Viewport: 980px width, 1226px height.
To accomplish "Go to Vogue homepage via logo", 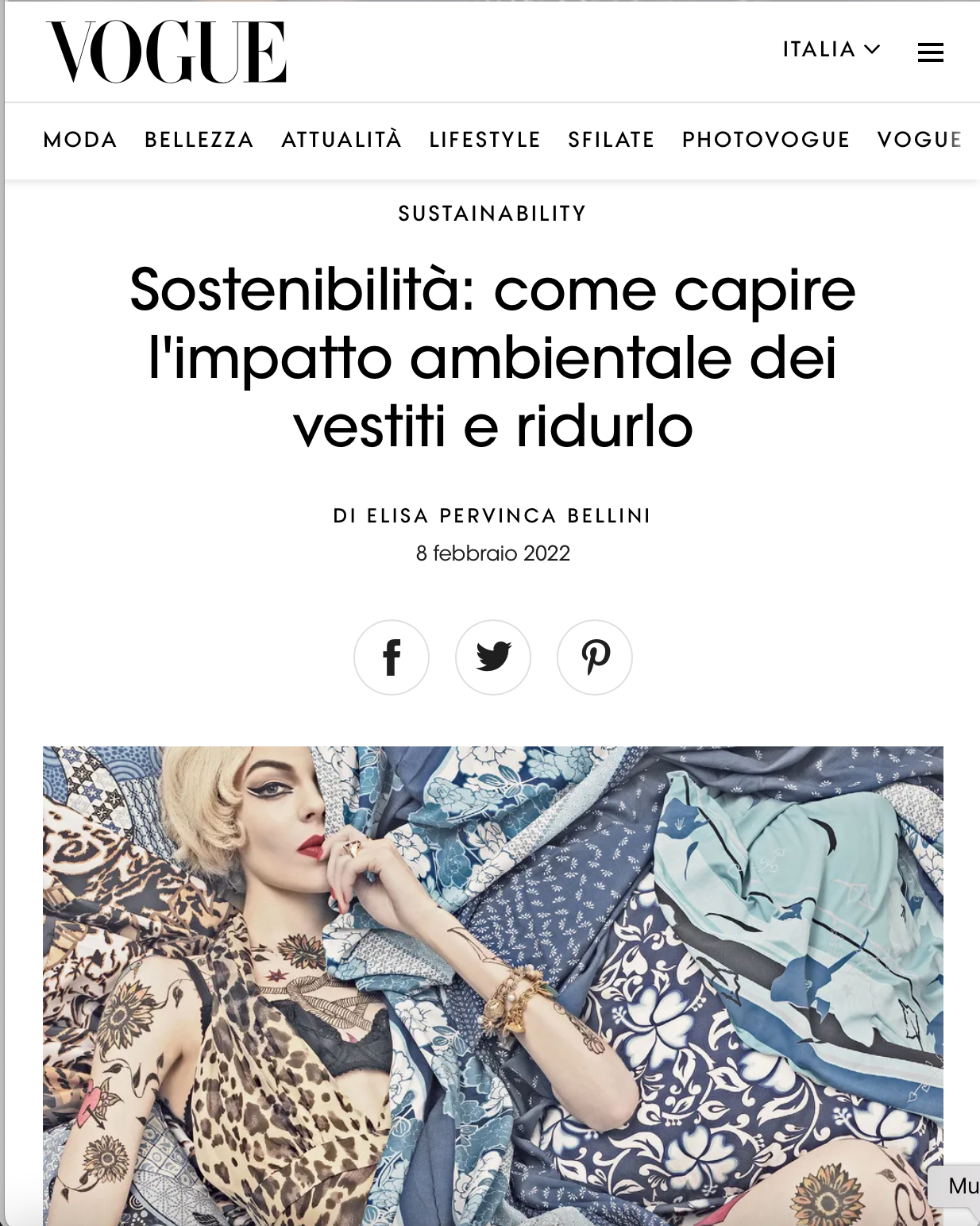I will (x=166, y=52).
